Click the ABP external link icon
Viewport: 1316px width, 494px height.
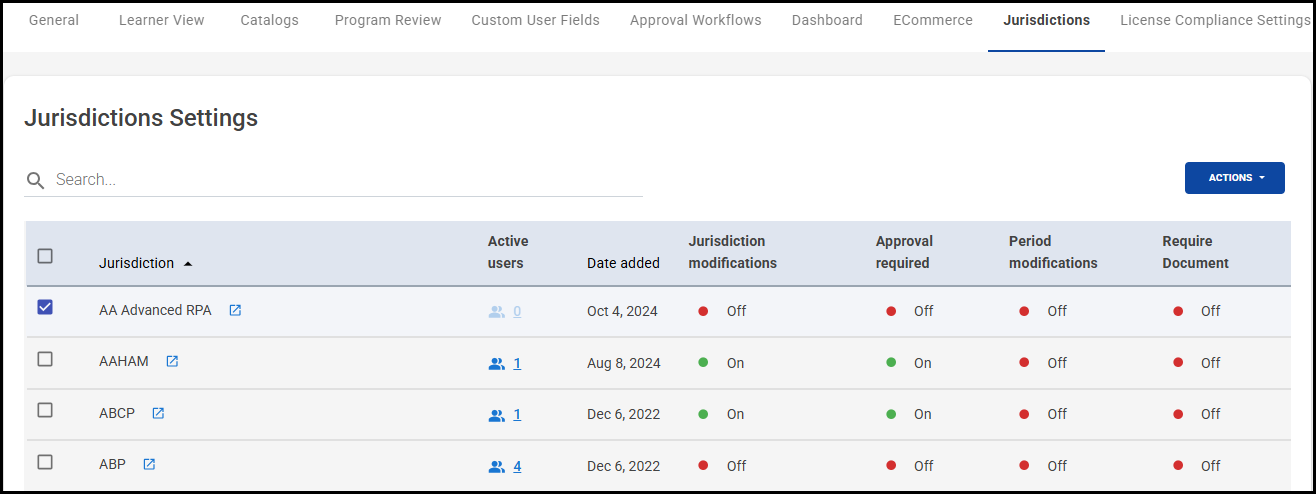tap(149, 465)
